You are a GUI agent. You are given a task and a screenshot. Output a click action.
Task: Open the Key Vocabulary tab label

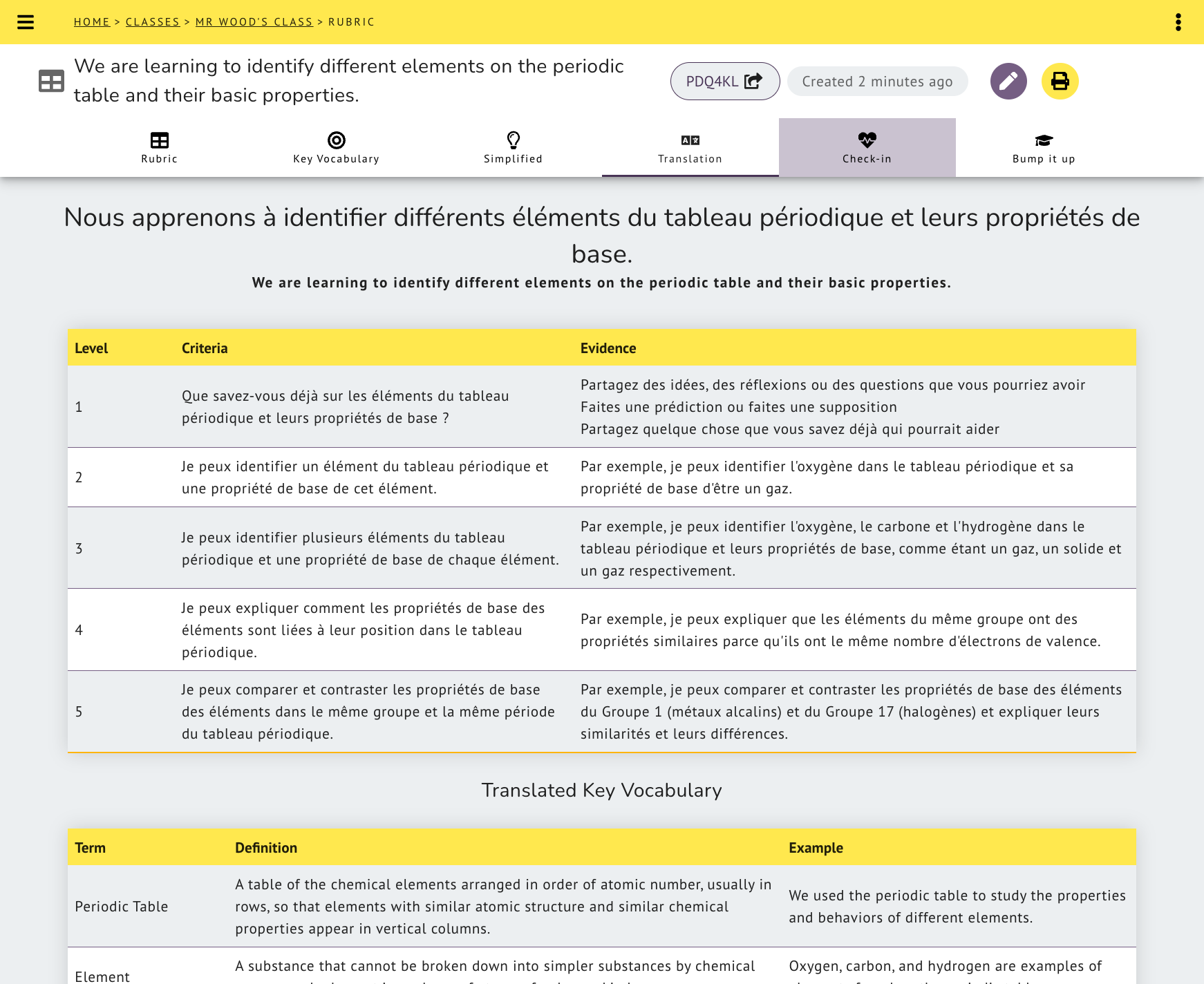click(x=337, y=159)
